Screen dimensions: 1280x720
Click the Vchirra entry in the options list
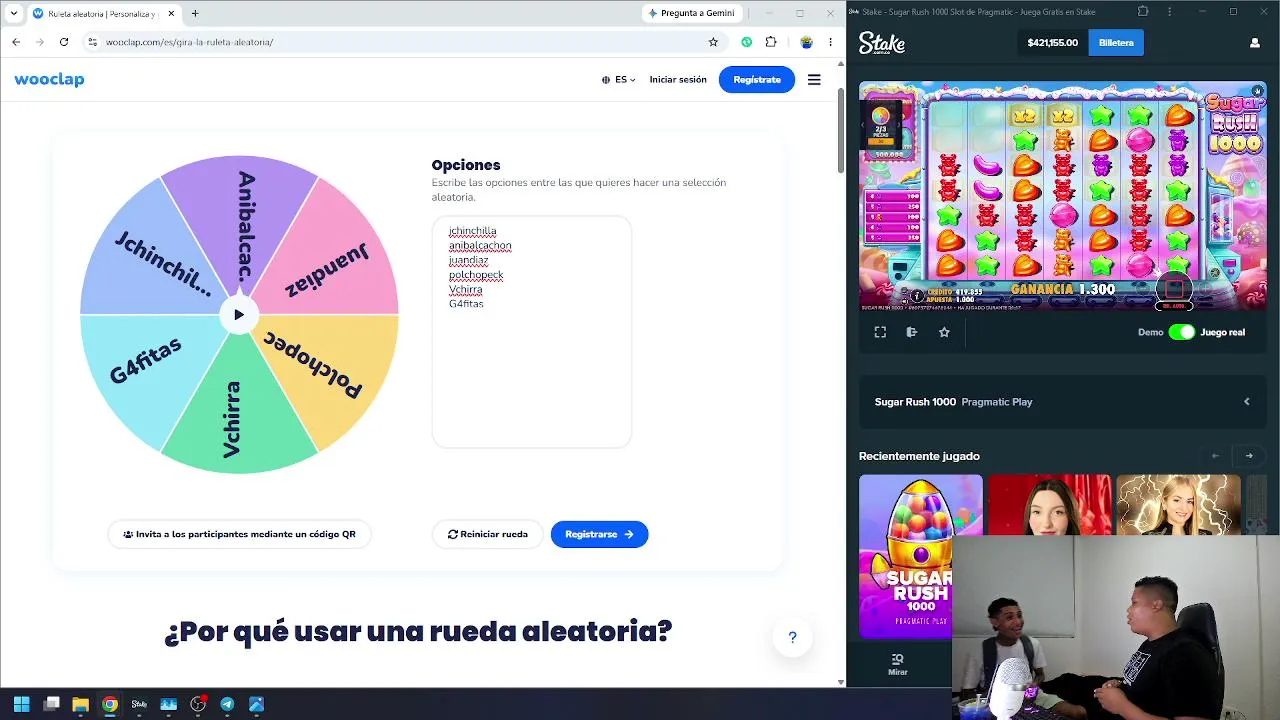point(466,289)
